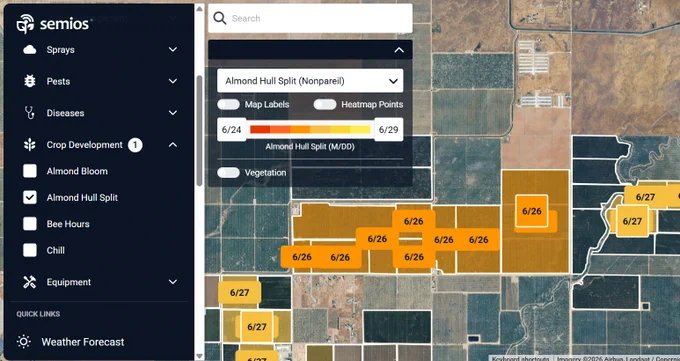Click the Crop Development count badge 1
The width and height of the screenshot is (680, 361).
coord(135,145)
